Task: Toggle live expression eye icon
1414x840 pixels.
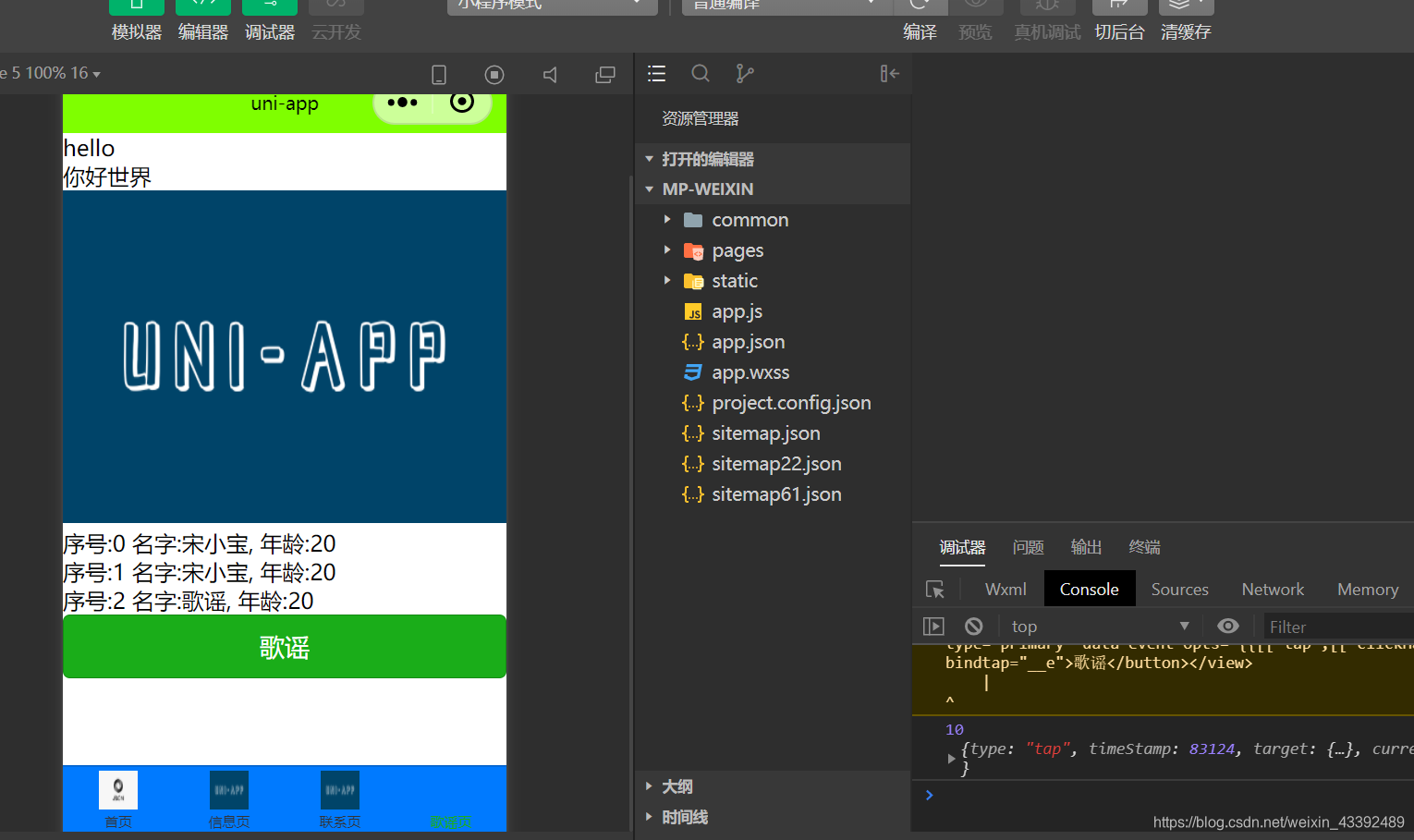Action: pyautogui.click(x=1228, y=627)
